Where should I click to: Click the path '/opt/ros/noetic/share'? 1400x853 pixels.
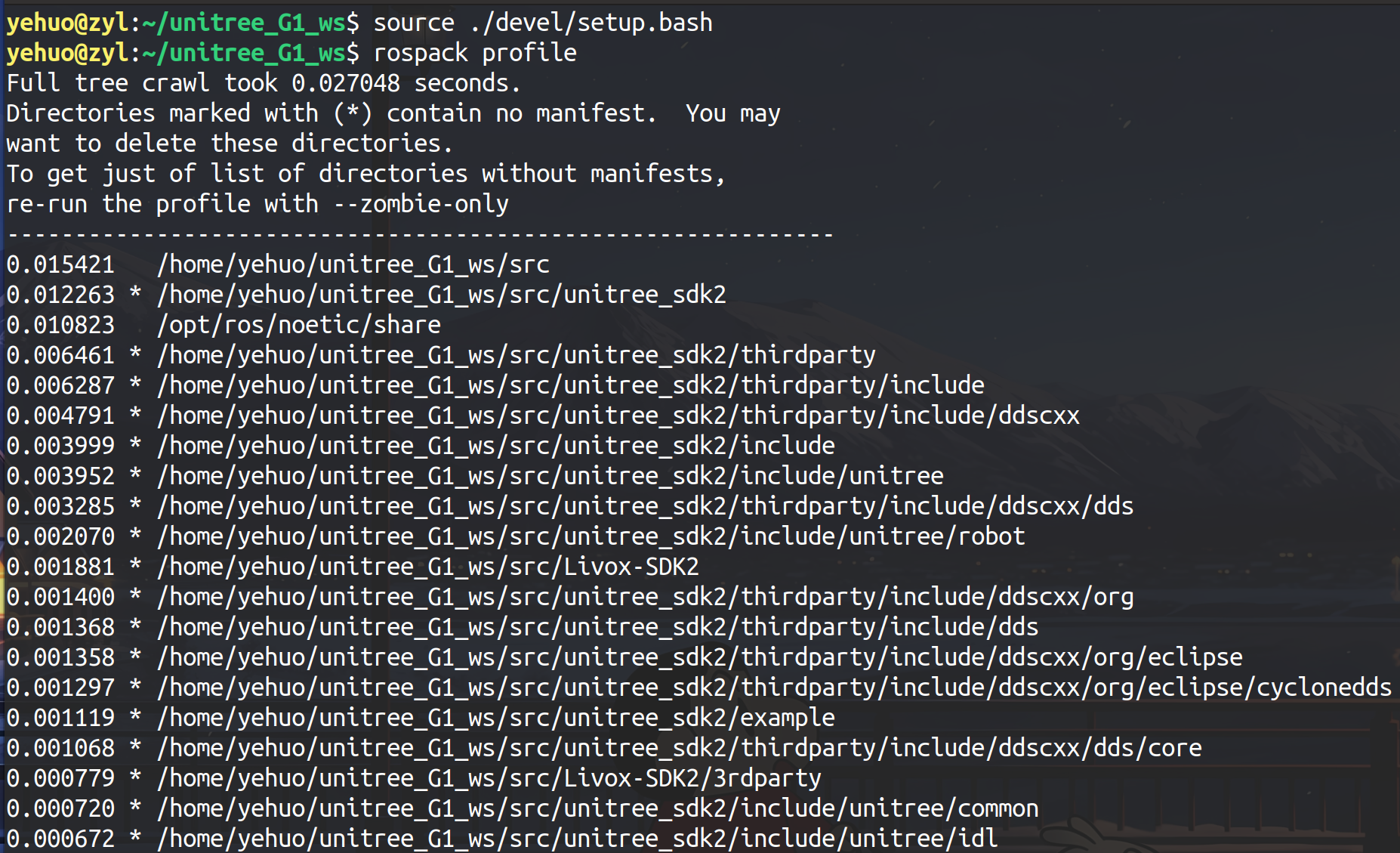point(299,325)
